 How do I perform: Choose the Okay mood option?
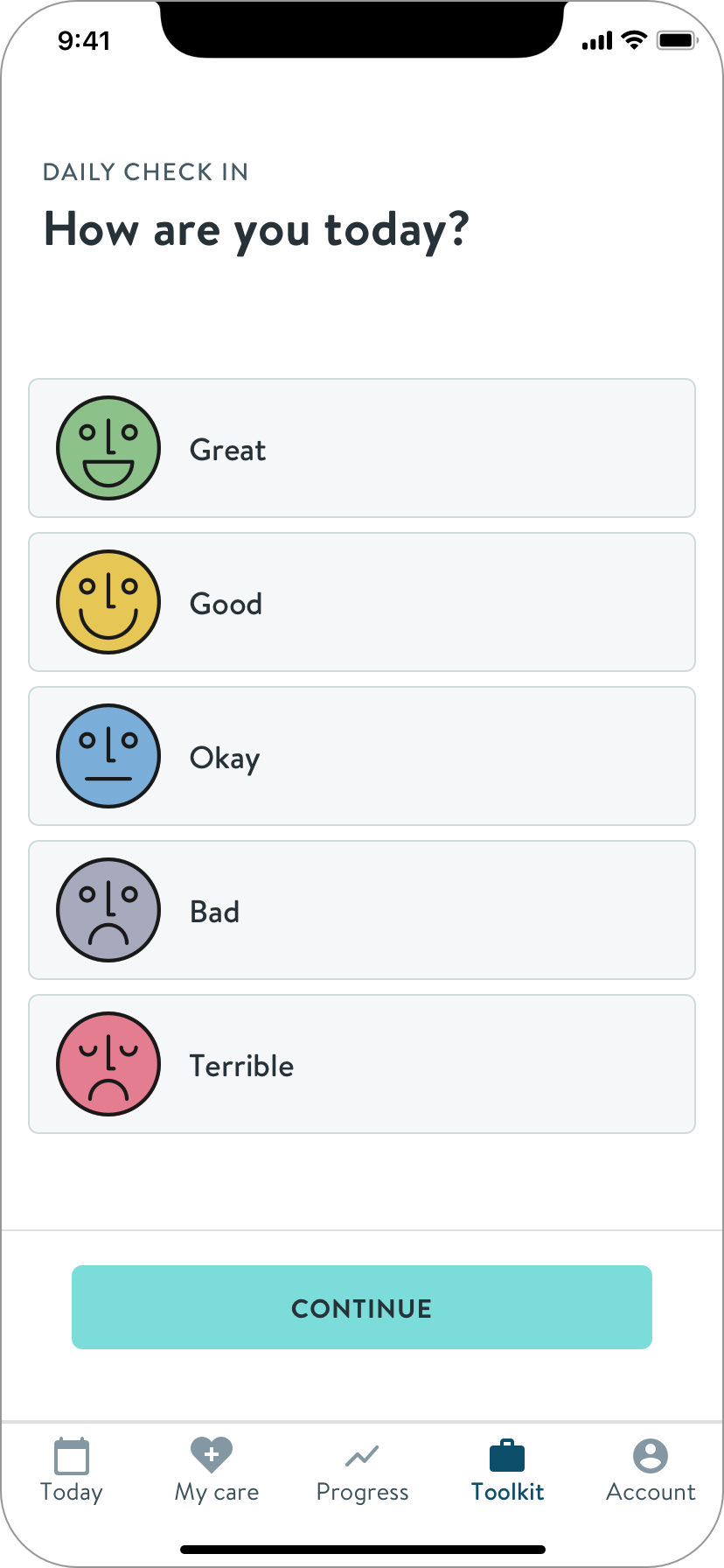[362, 756]
